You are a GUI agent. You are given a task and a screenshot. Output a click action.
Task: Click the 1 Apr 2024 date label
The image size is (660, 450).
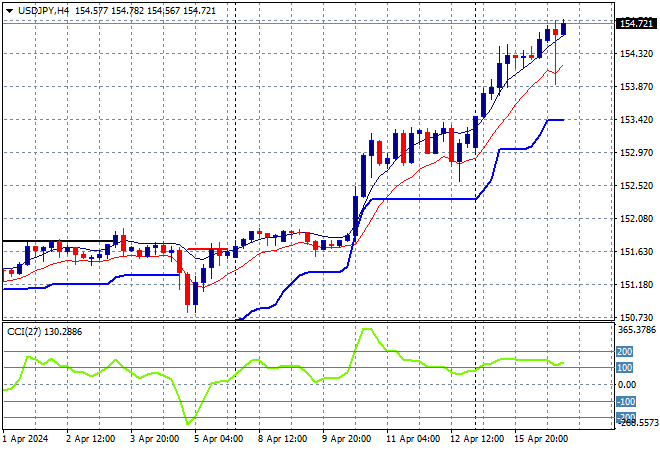coord(28,438)
